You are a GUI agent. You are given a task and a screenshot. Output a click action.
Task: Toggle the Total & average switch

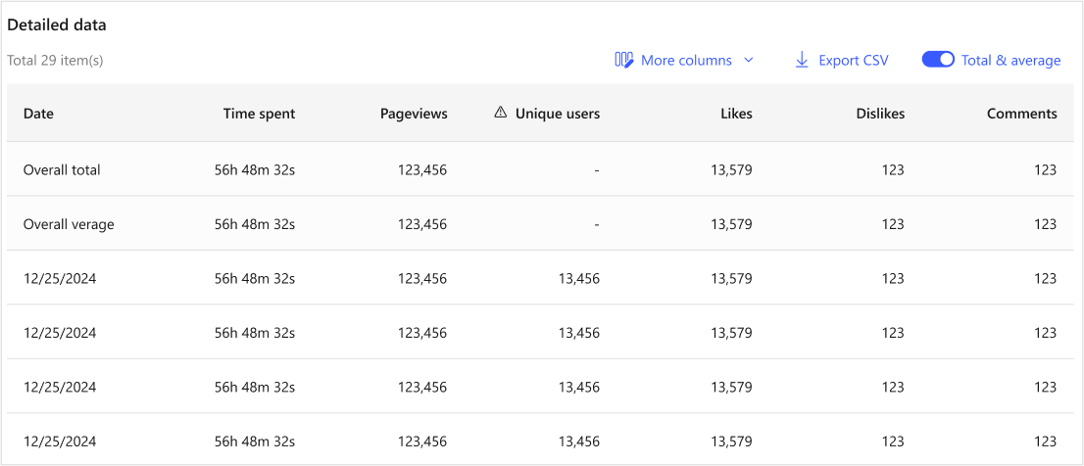[938, 60]
